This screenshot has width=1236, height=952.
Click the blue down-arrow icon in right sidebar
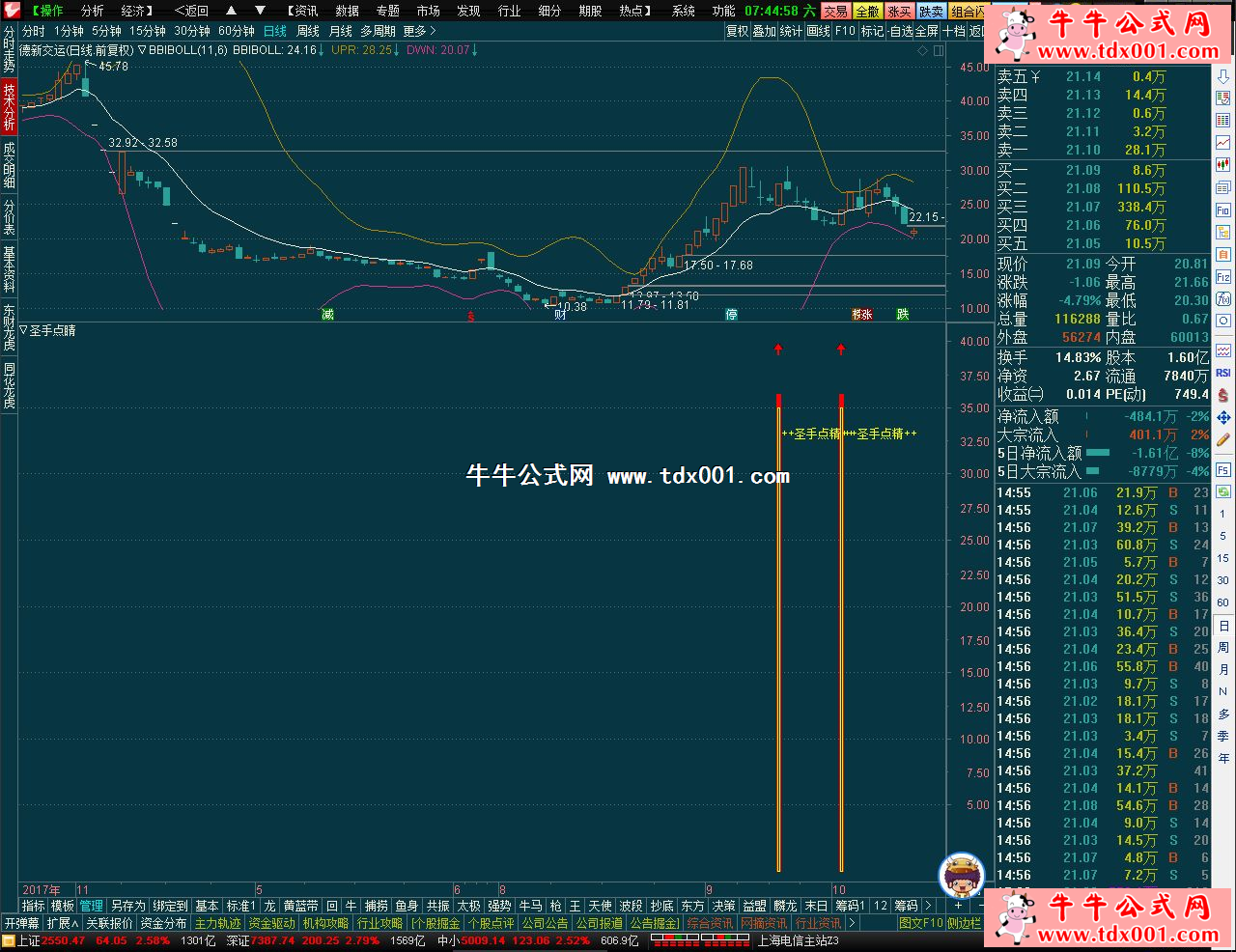pos(1223,76)
